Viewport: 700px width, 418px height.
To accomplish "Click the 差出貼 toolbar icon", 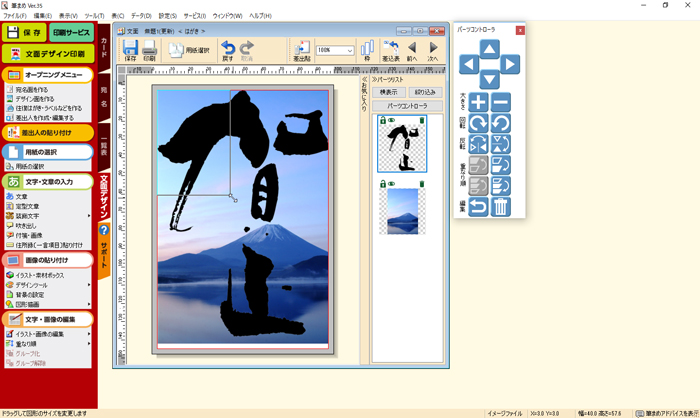I will (301, 50).
